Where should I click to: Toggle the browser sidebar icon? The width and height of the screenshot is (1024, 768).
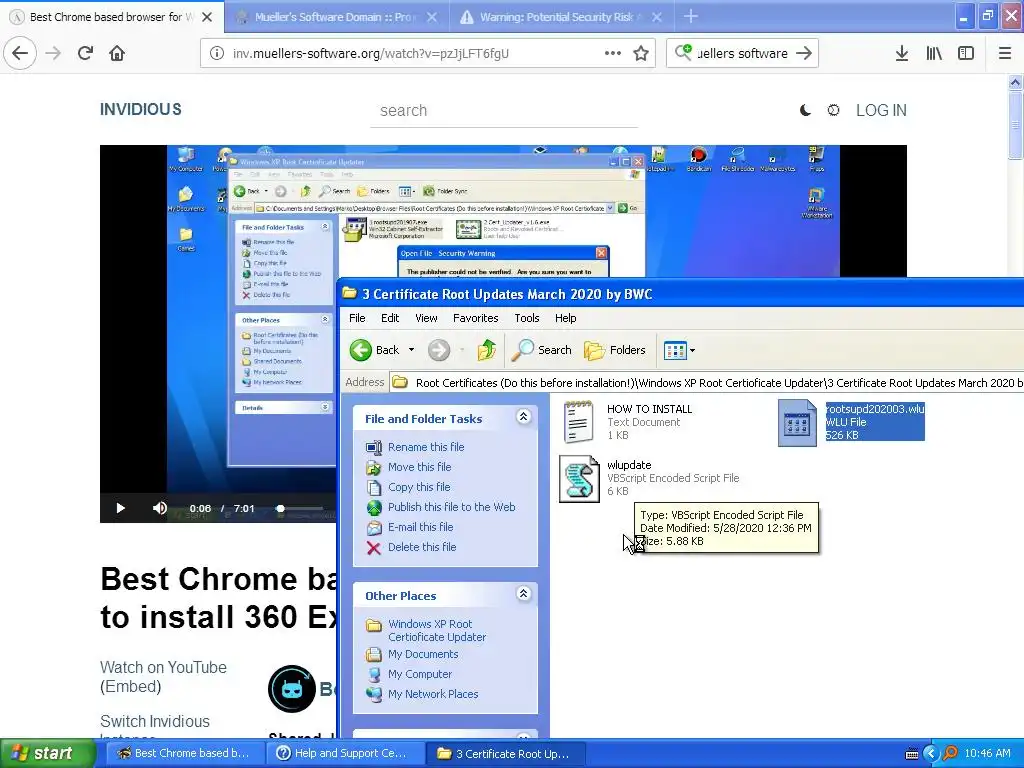(x=966, y=53)
